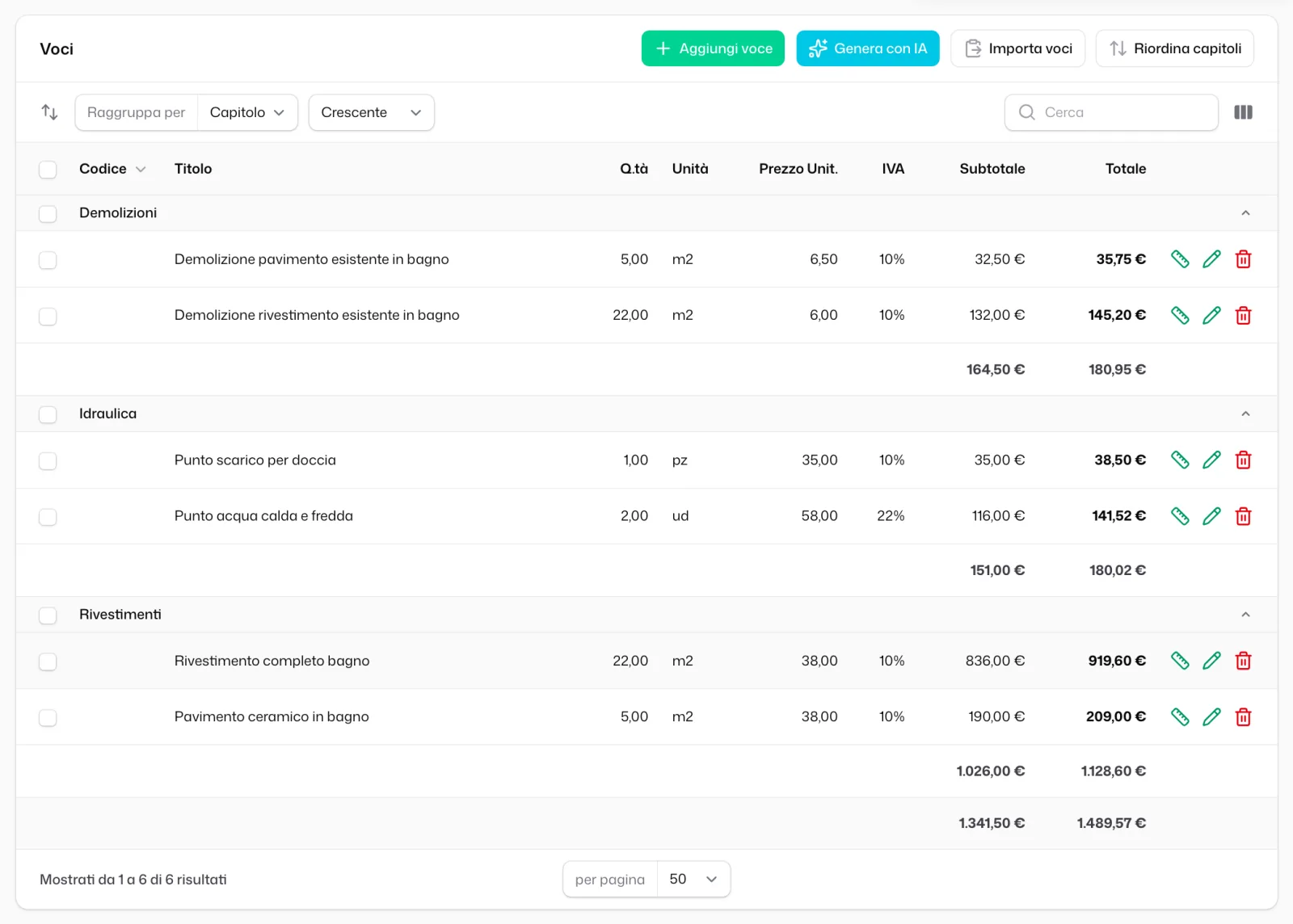Sort by the Codice column header

click(x=112, y=169)
